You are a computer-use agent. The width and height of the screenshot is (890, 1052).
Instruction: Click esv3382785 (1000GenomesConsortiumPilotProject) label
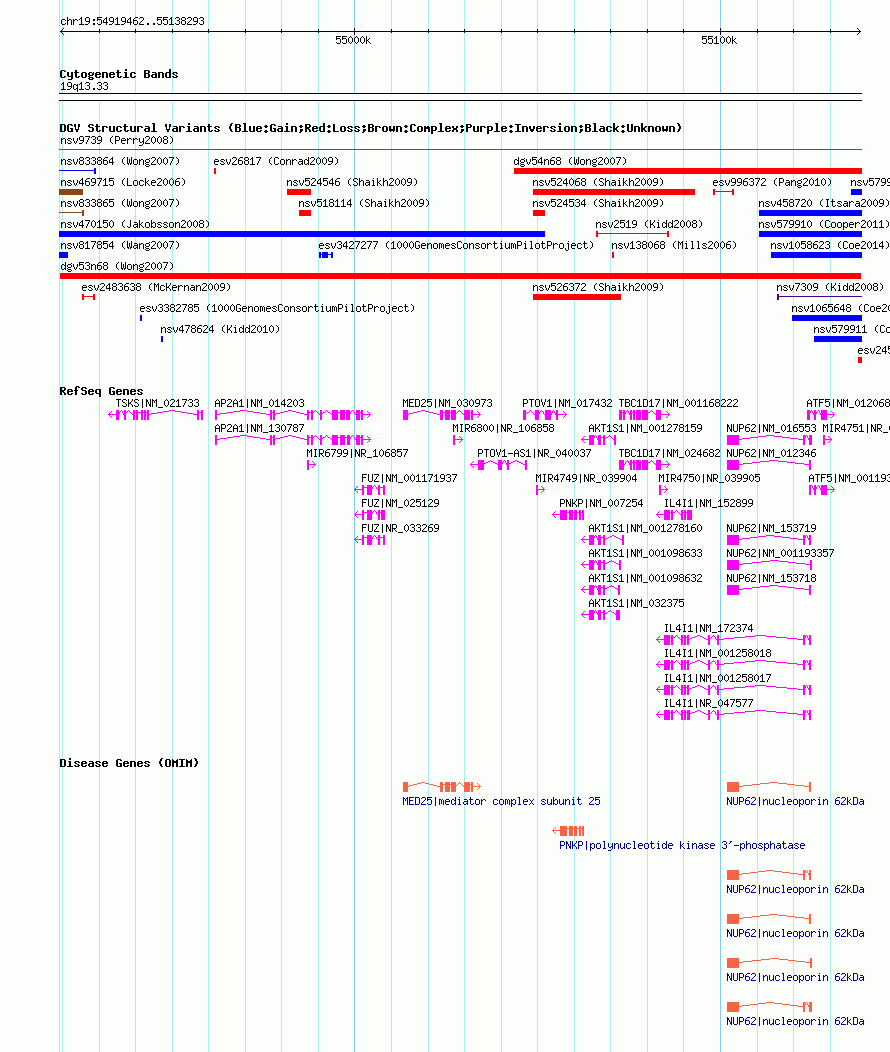277,308
